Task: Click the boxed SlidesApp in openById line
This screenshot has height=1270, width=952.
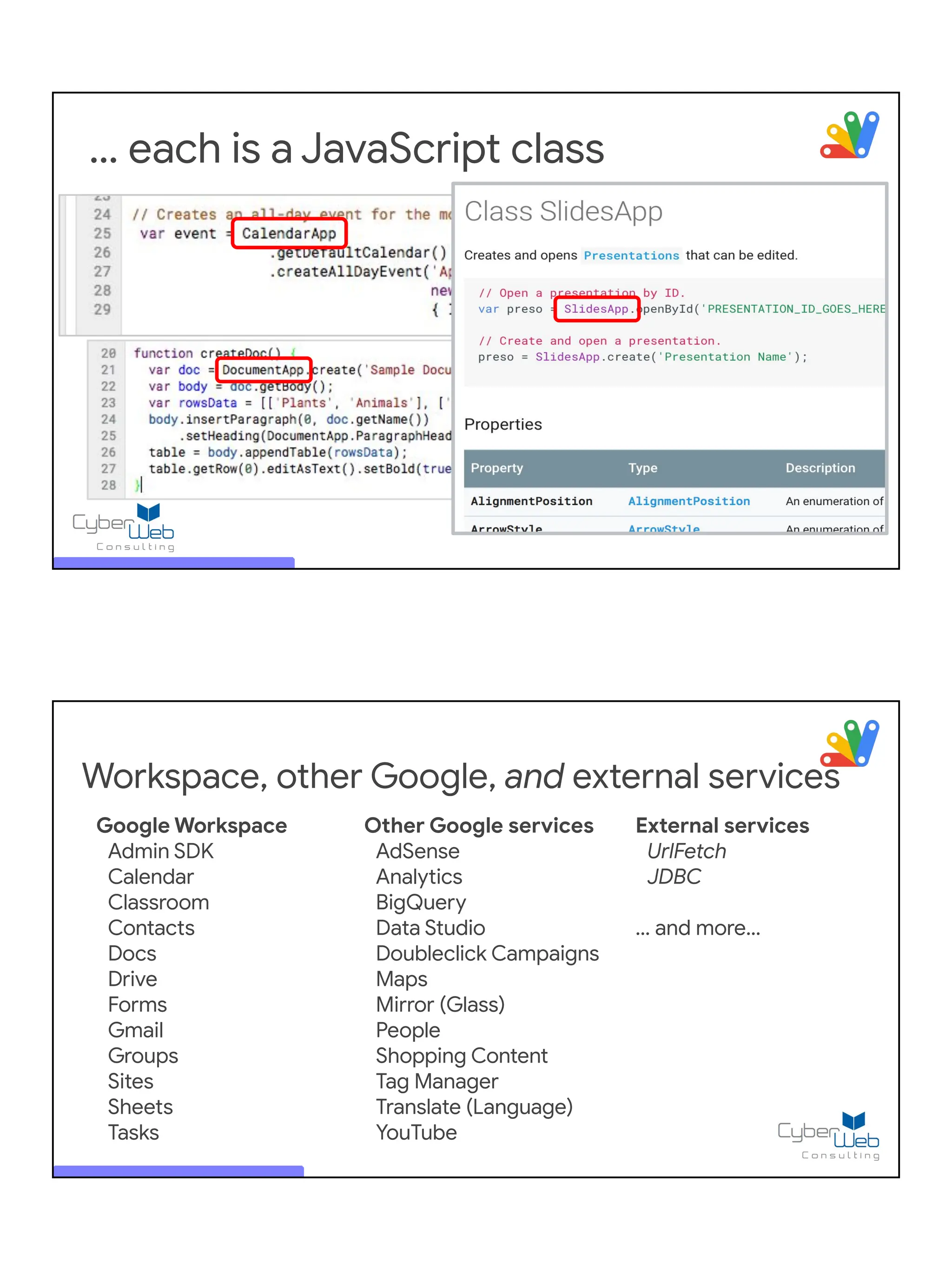Action: pos(596,309)
